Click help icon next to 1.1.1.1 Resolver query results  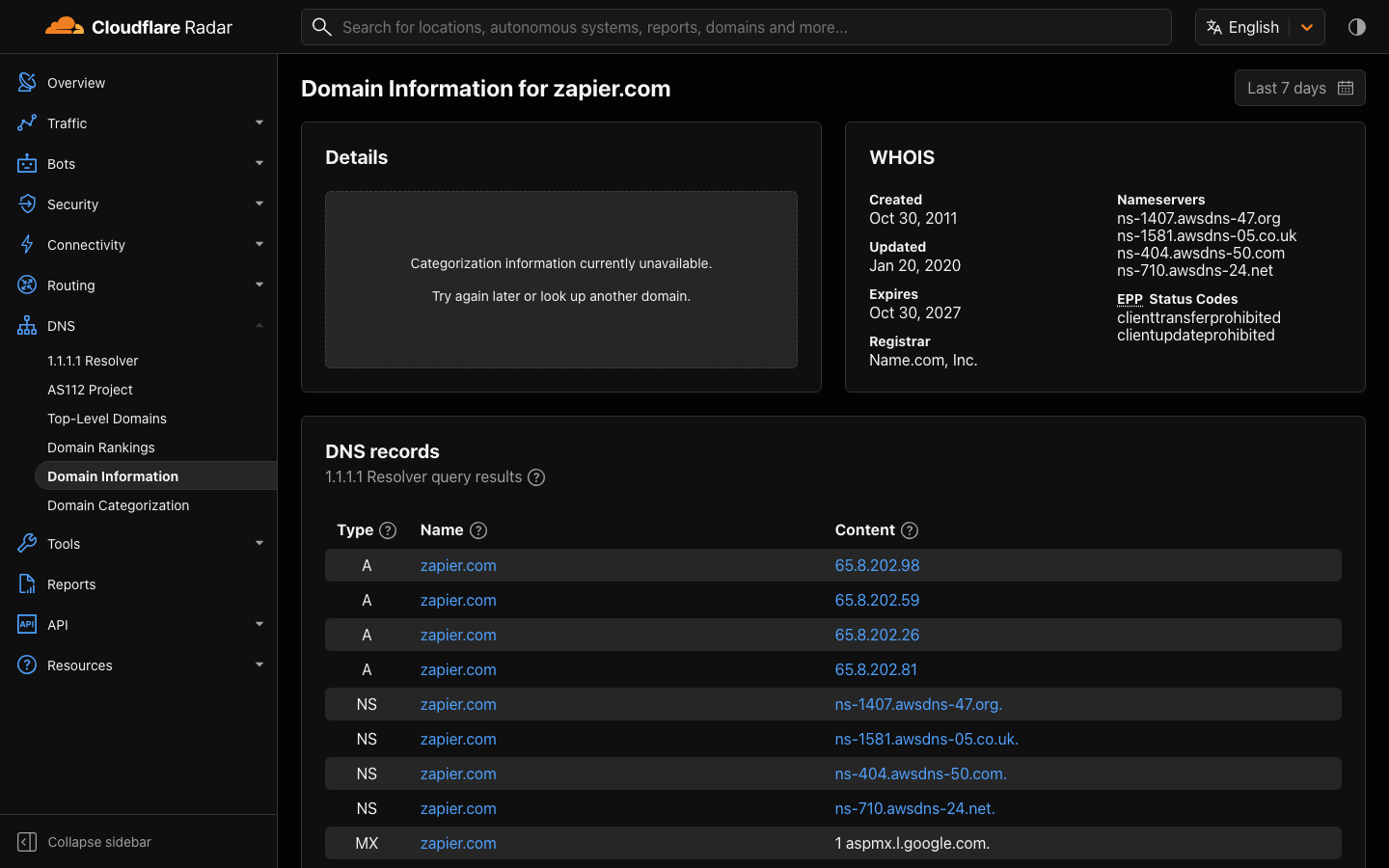(x=536, y=477)
